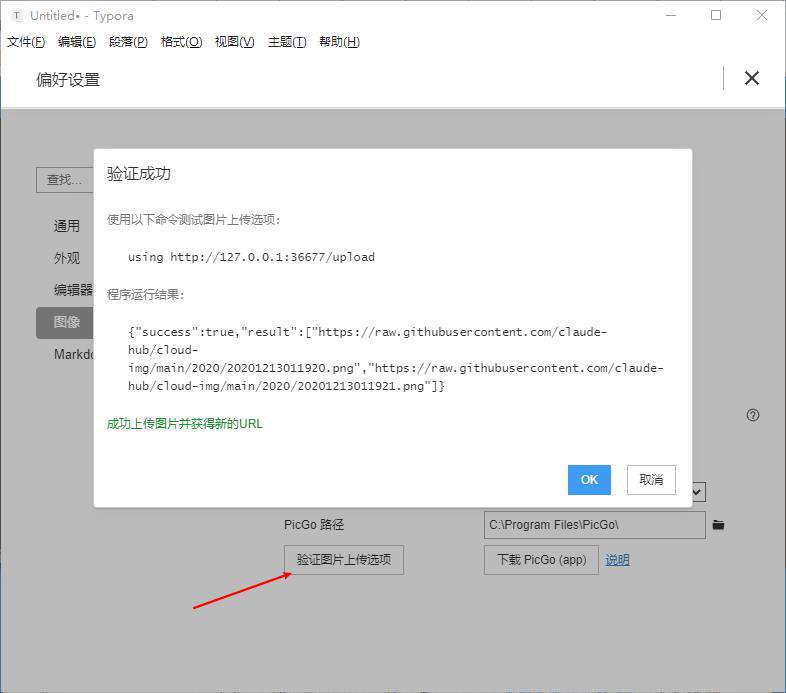Click the upload command text using http://127.0.0.1:36677/upload
Viewport: 786px width, 693px height.
[251, 257]
